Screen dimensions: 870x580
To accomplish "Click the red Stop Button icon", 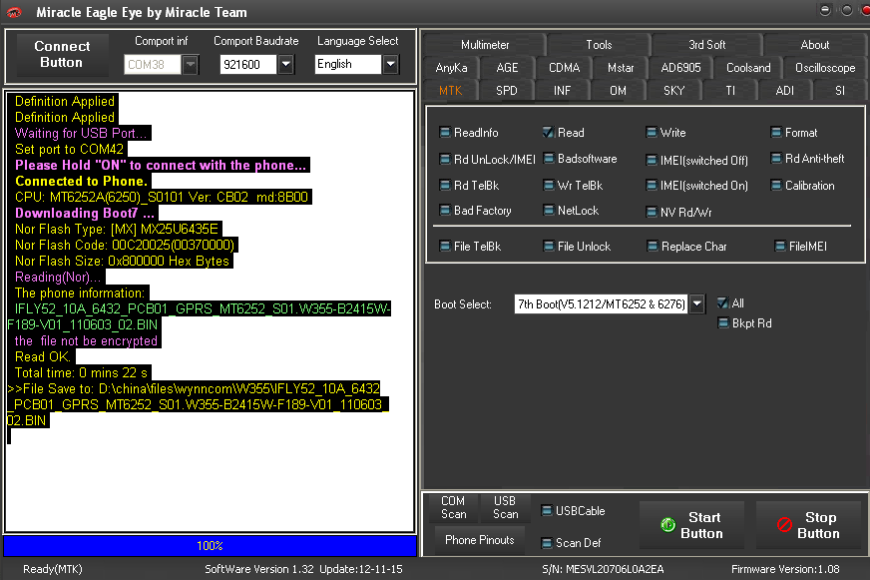I will [x=785, y=524].
